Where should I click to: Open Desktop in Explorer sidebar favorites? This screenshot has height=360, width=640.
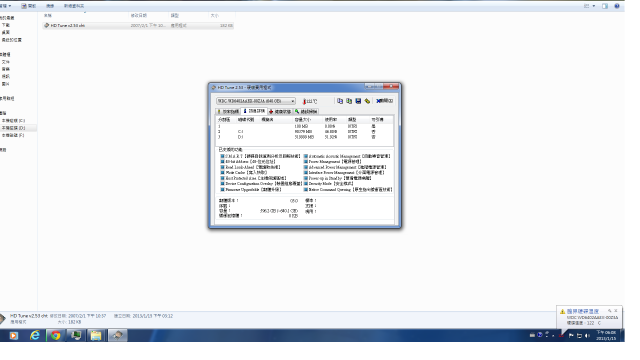tap(6, 32)
